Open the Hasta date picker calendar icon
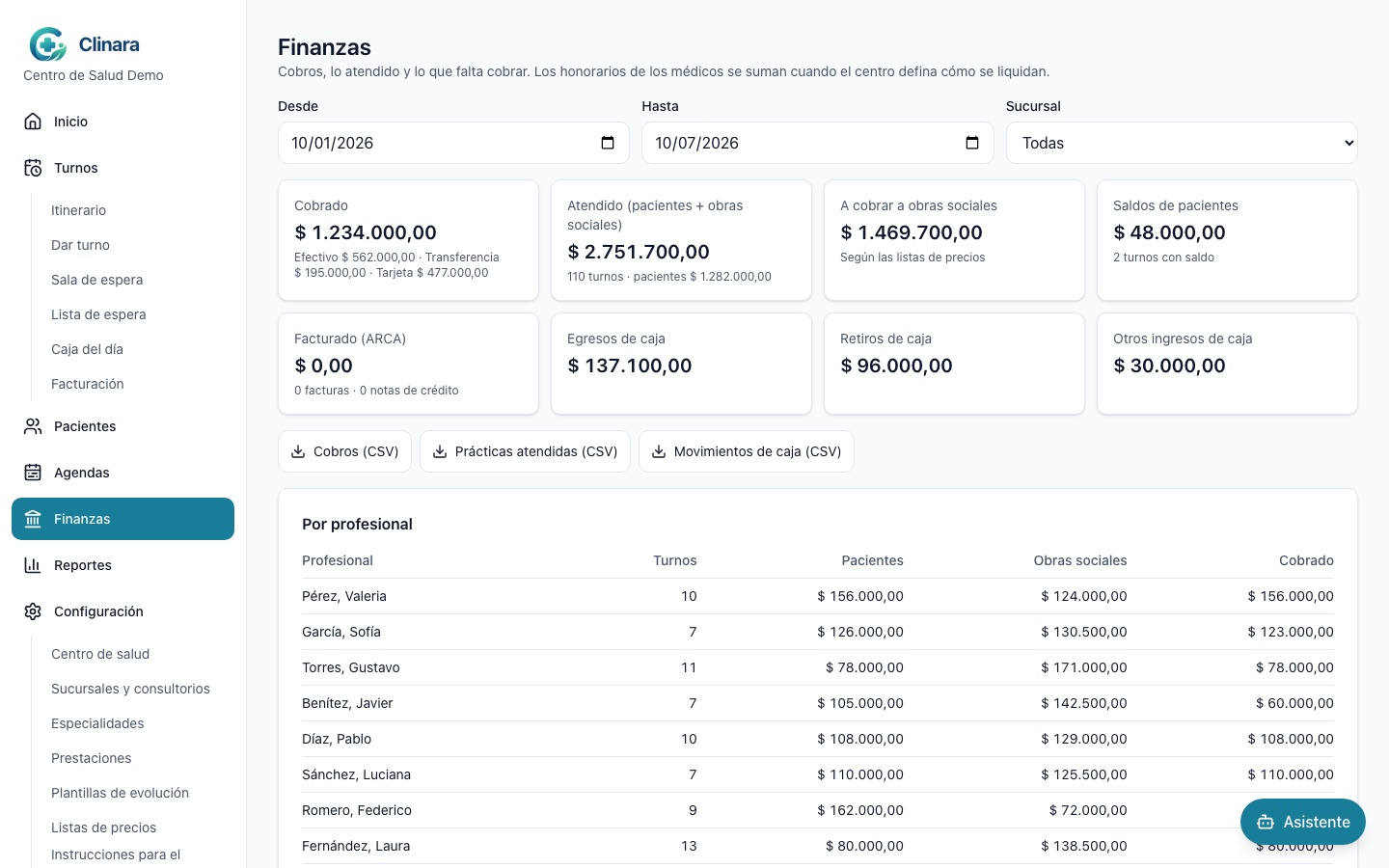Screen dimensions: 1389x868 [972, 143]
